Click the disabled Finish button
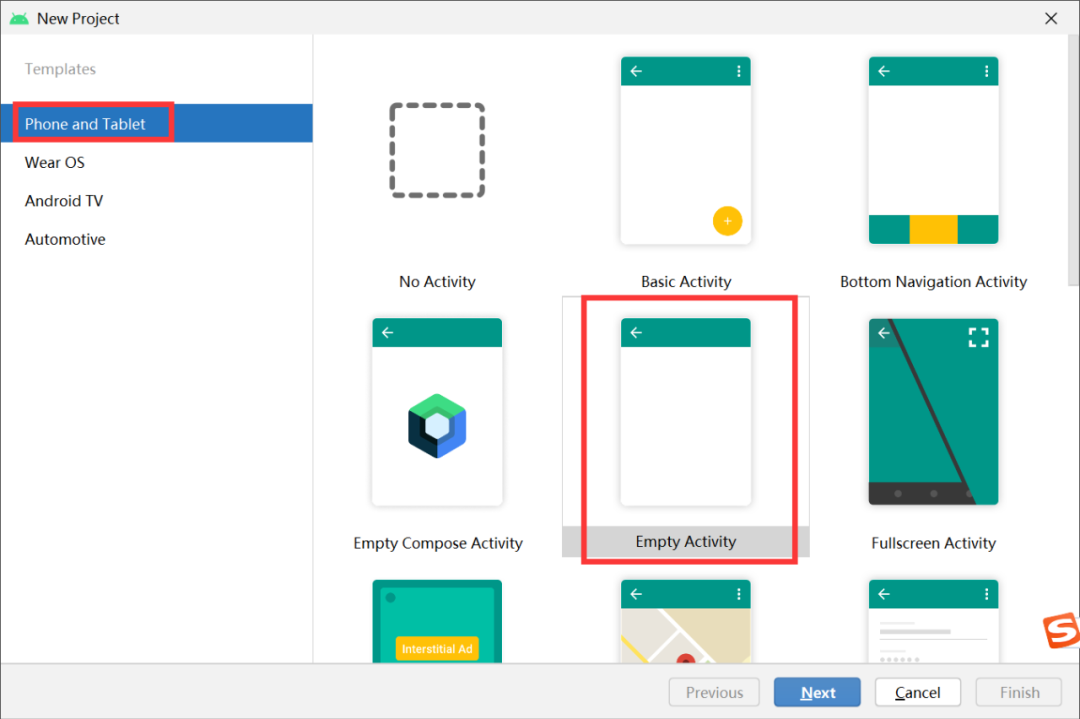 pos(1019,692)
